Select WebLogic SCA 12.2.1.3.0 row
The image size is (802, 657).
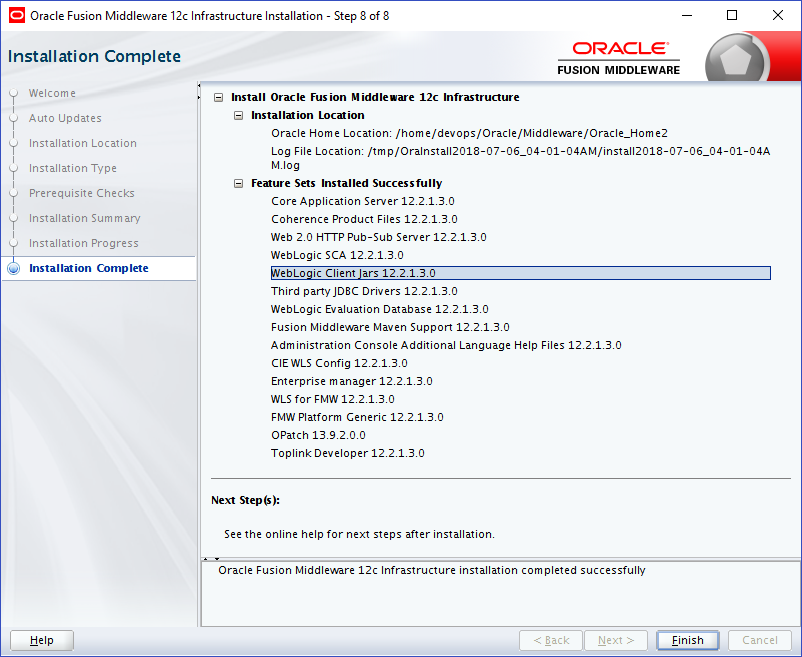coord(337,255)
